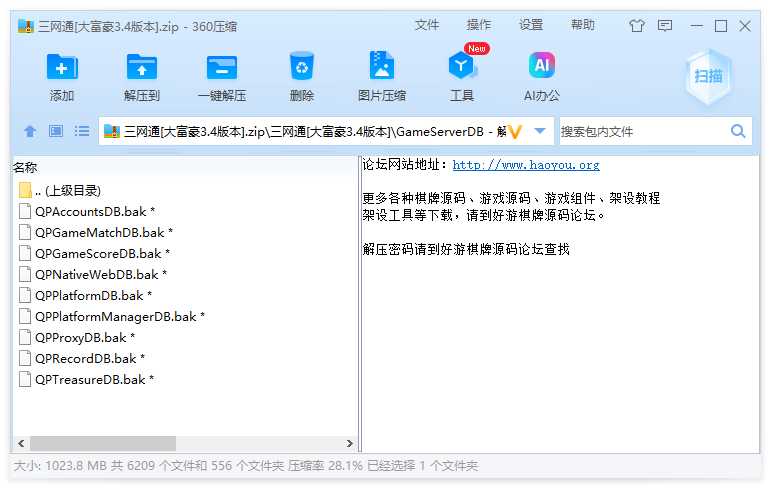Image resolution: width=771 pixels, height=488 pixels.
Task: Click the 名称 column header
Action: click(x=25, y=167)
